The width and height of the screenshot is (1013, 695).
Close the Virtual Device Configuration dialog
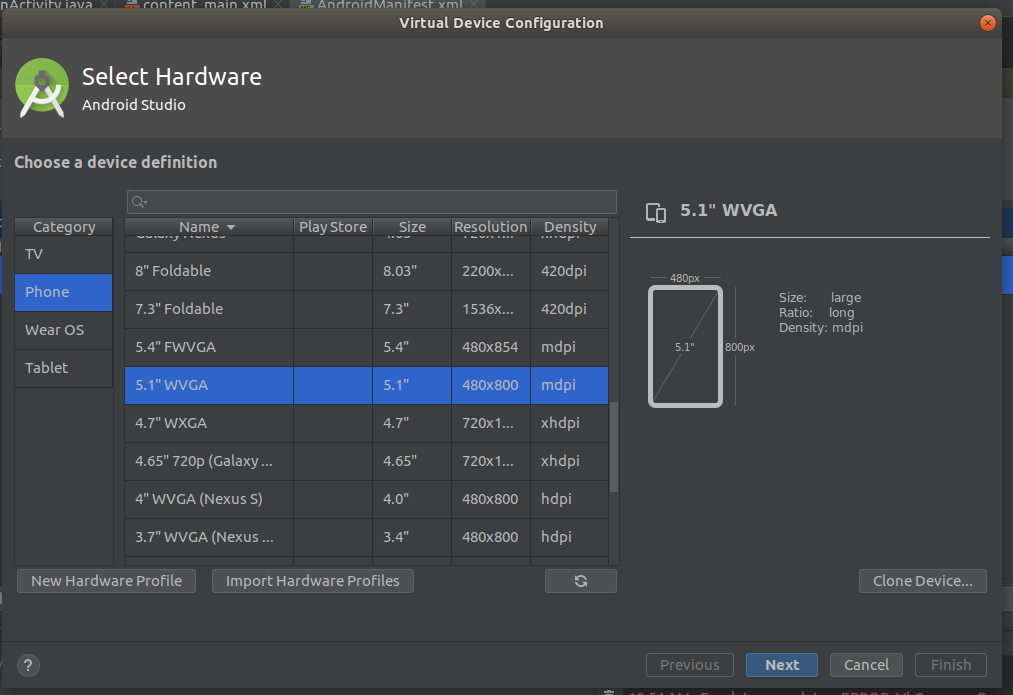pos(987,23)
